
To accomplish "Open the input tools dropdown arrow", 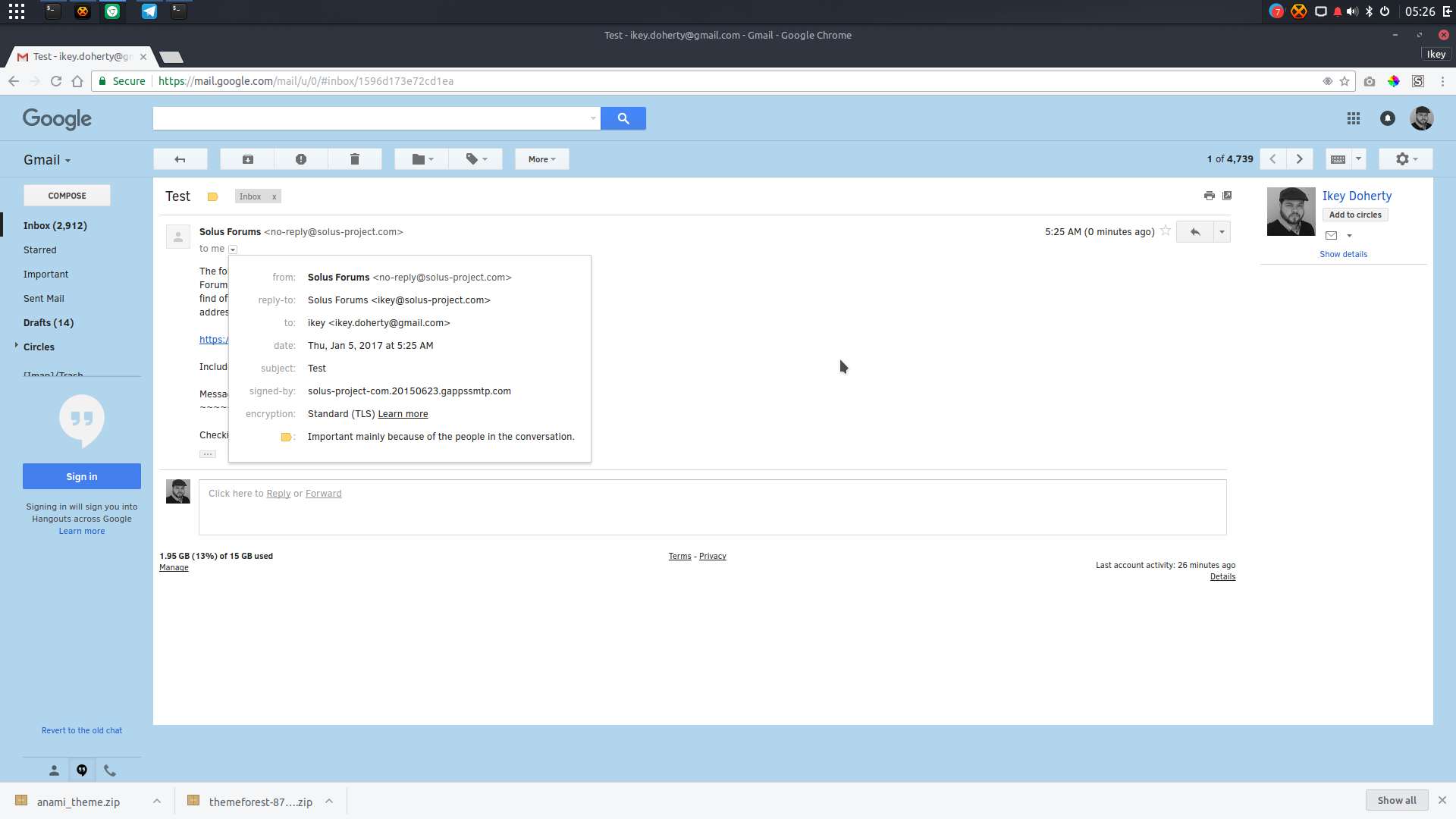I will click(1358, 159).
